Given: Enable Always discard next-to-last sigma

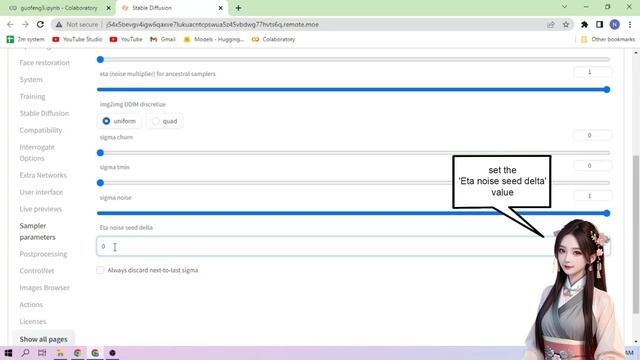Looking at the screenshot, I should point(100,270).
